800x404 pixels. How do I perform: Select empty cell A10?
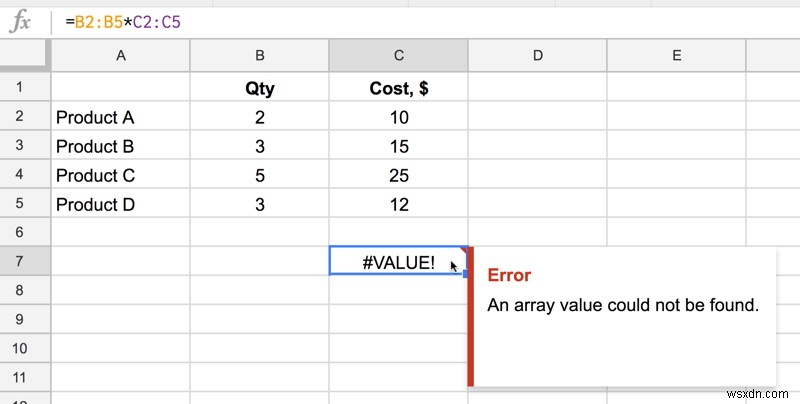pyautogui.click(x=120, y=348)
